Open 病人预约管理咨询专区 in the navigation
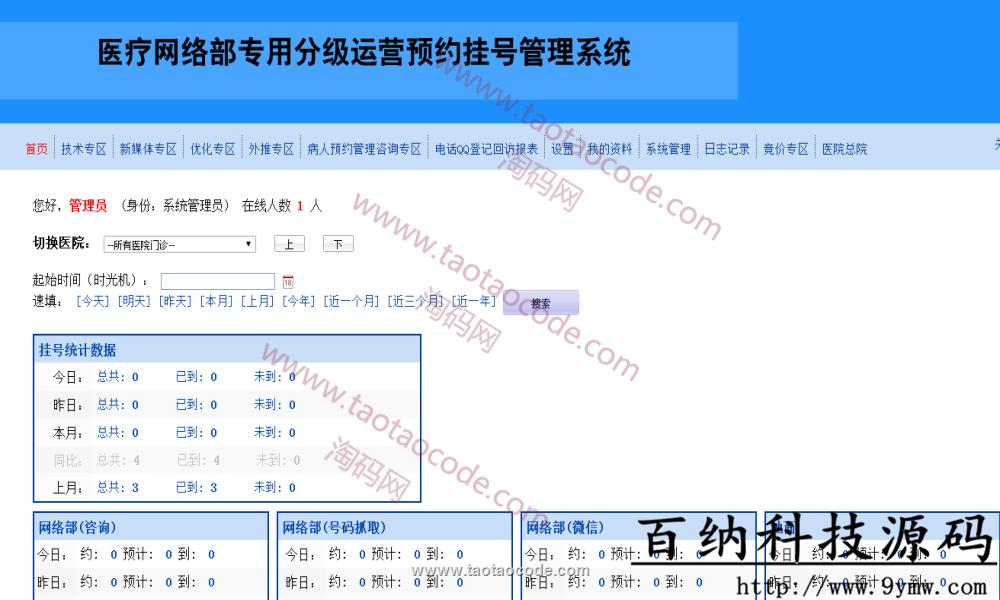 [x=364, y=149]
